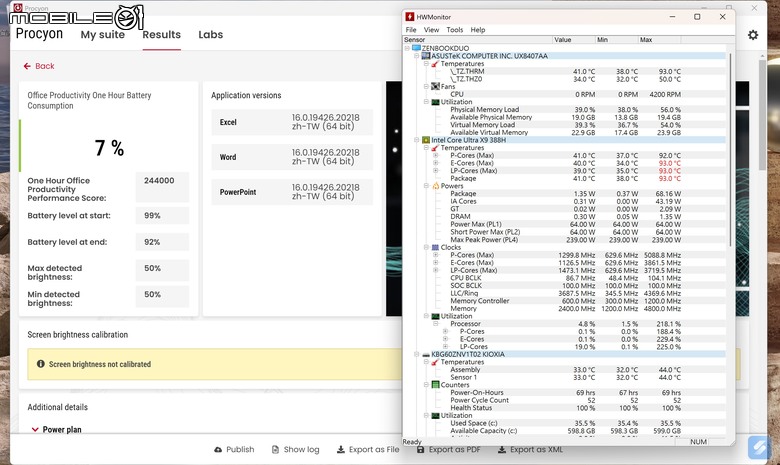Click the Export as File download icon

coord(339,450)
